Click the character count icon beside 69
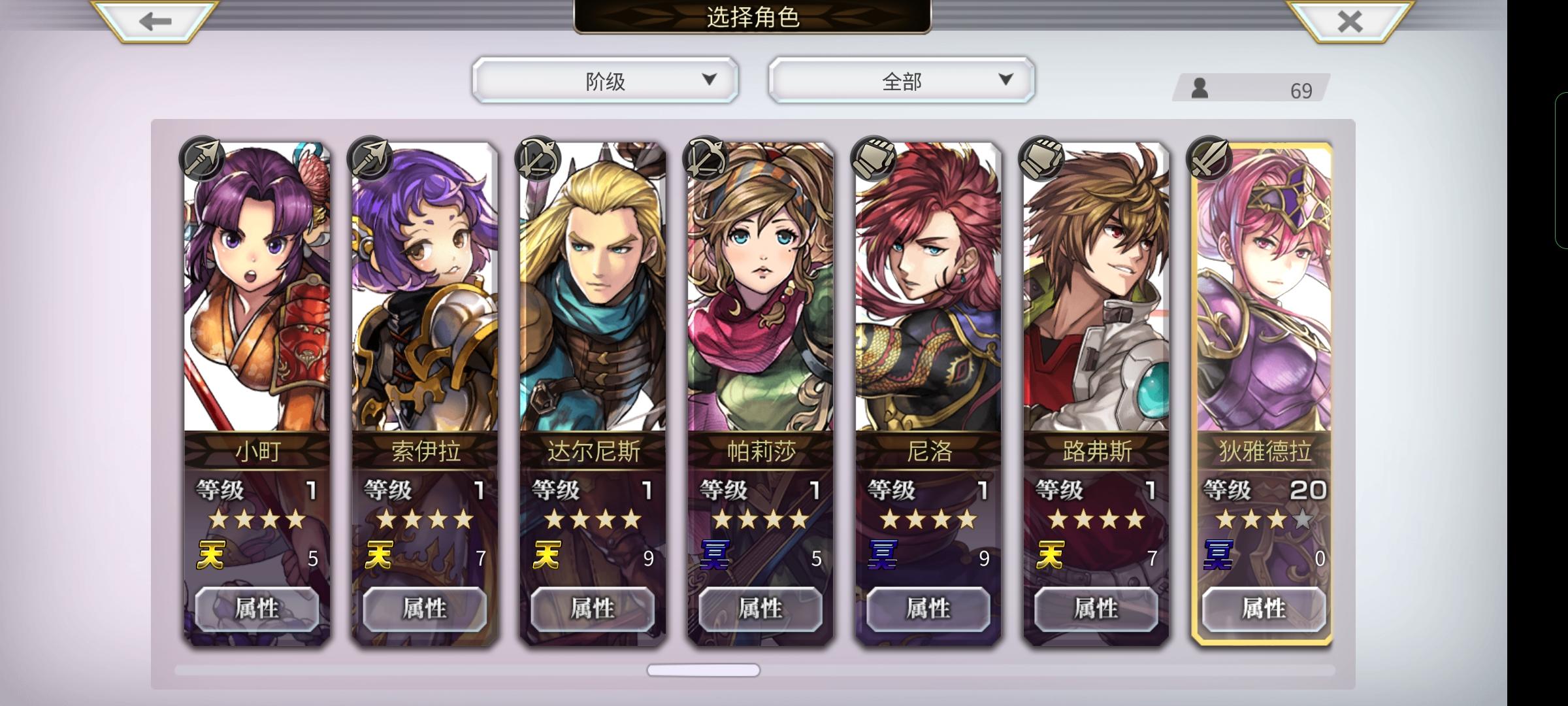Image resolution: width=1568 pixels, height=706 pixels. [x=1200, y=88]
